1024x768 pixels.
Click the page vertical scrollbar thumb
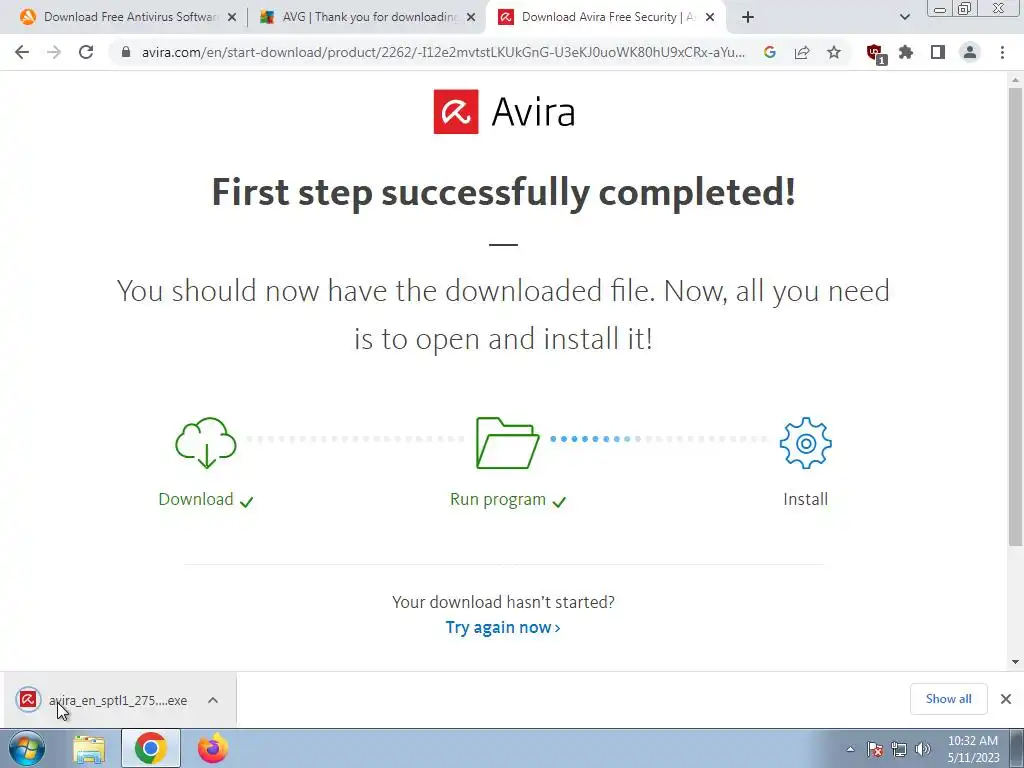click(1015, 315)
